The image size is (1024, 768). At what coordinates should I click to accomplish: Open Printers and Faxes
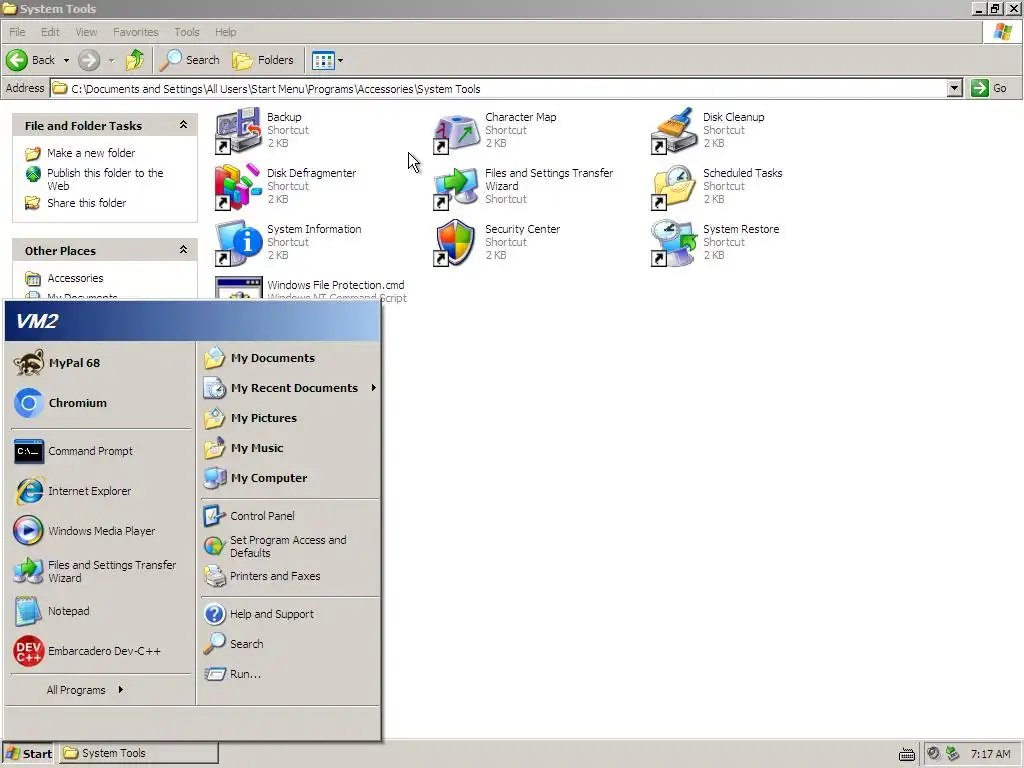[x=289, y=576]
